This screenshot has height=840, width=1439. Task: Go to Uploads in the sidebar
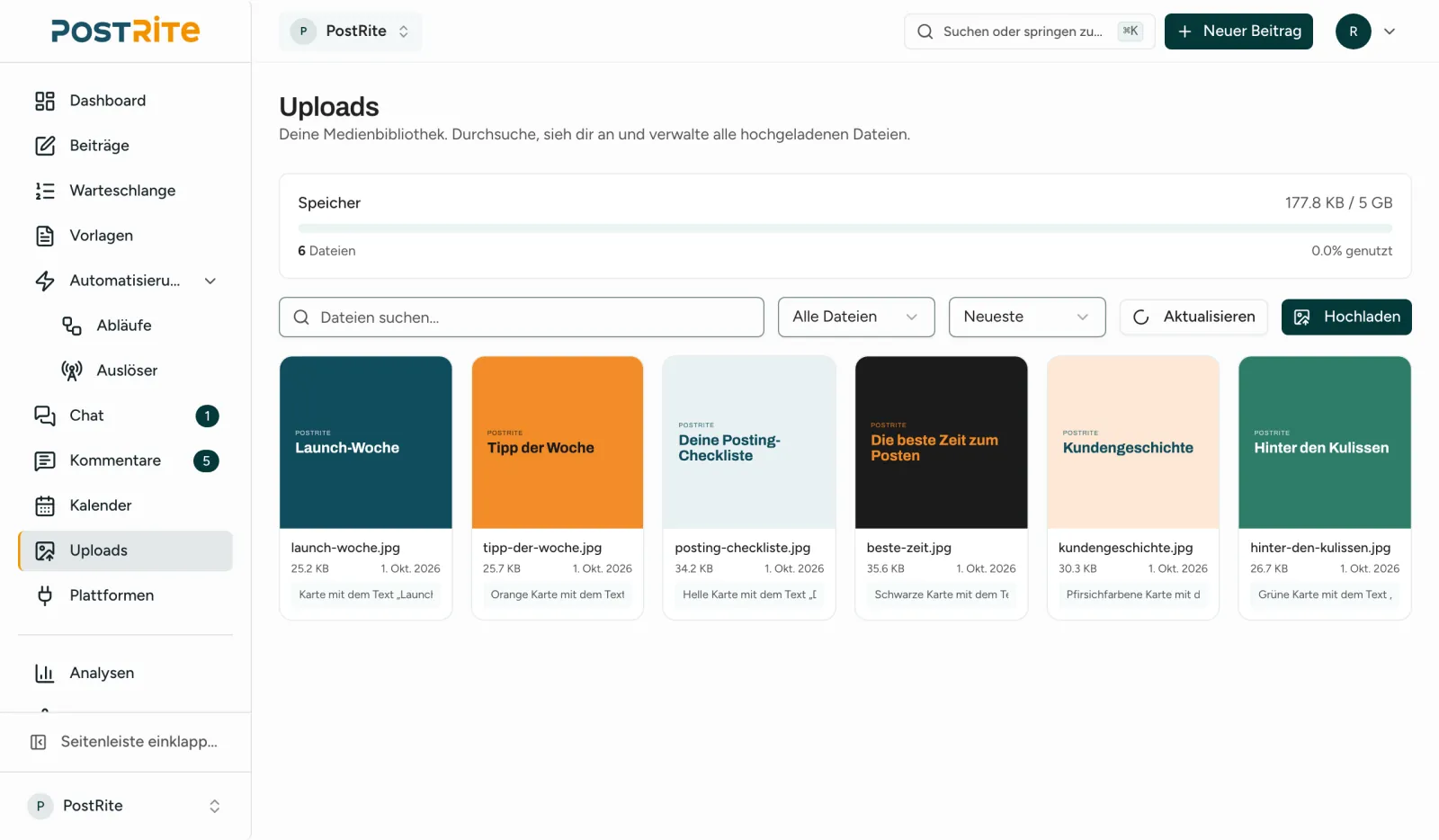(x=125, y=550)
